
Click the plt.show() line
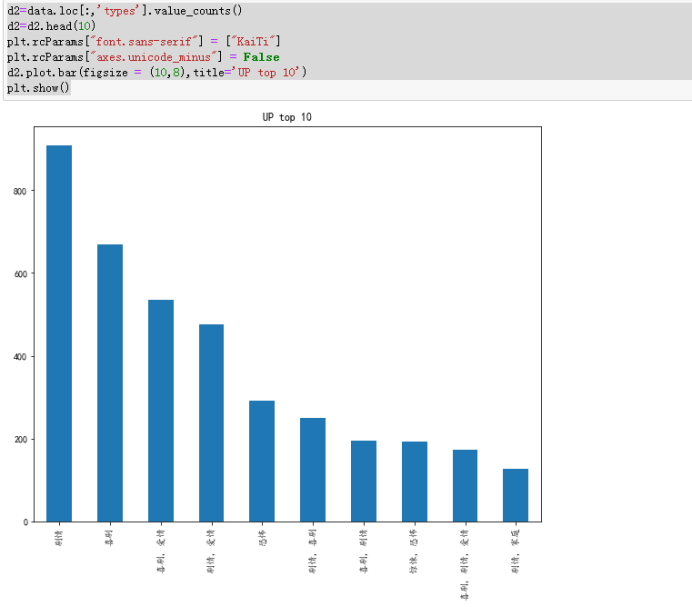tap(38, 88)
